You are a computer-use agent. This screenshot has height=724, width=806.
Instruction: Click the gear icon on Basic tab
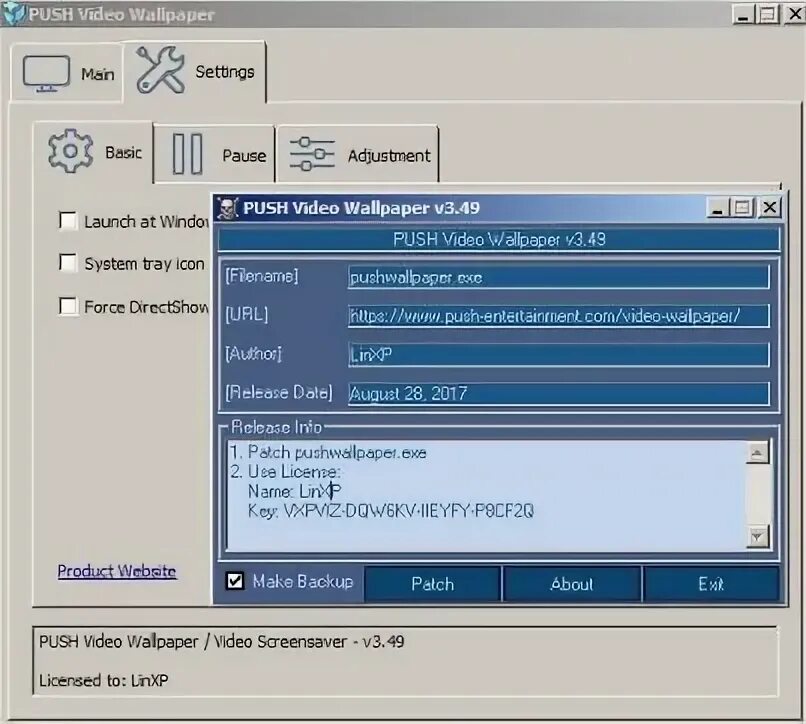(70, 151)
